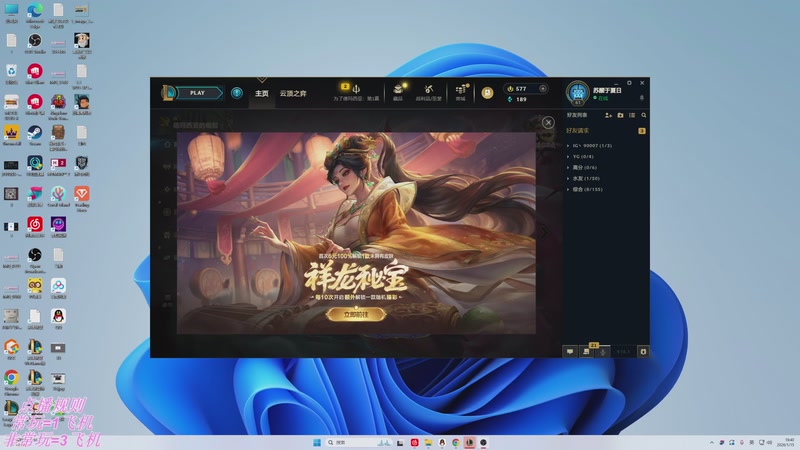Open friend list sort options icon
The image size is (800, 450).
632,115
